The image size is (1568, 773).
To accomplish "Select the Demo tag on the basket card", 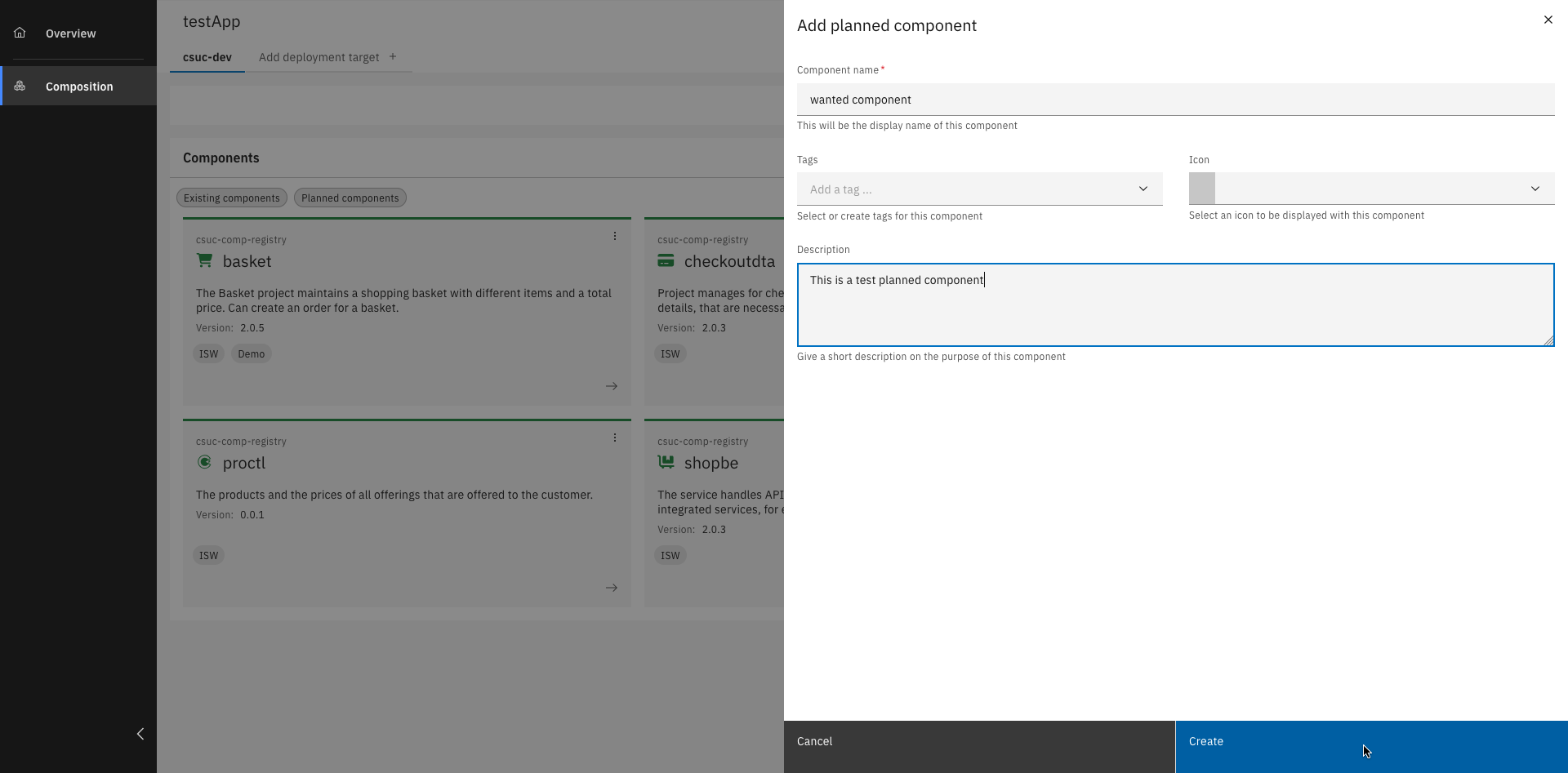I will click(251, 353).
